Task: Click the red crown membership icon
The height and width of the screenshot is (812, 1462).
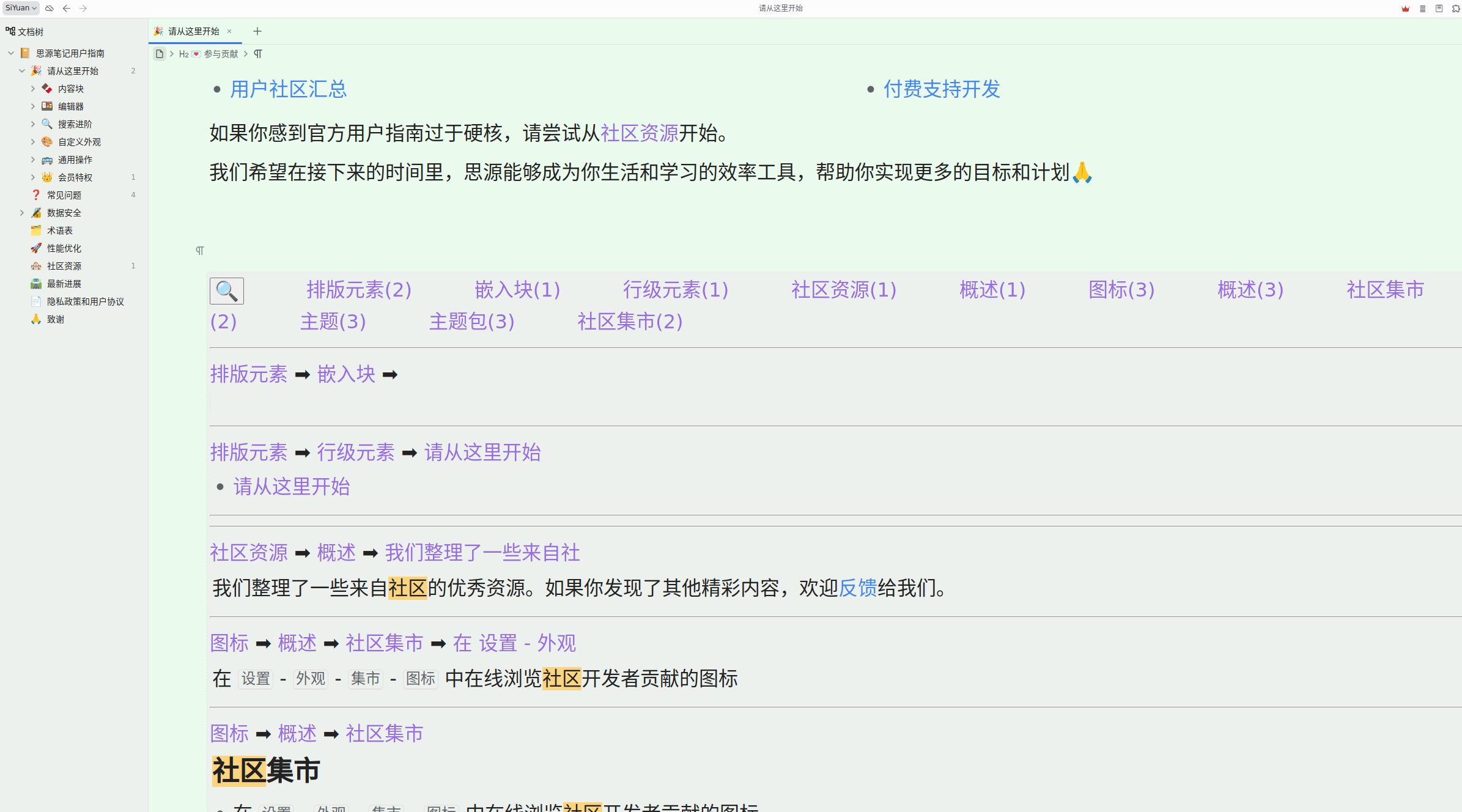Action: click(1405, 9)
